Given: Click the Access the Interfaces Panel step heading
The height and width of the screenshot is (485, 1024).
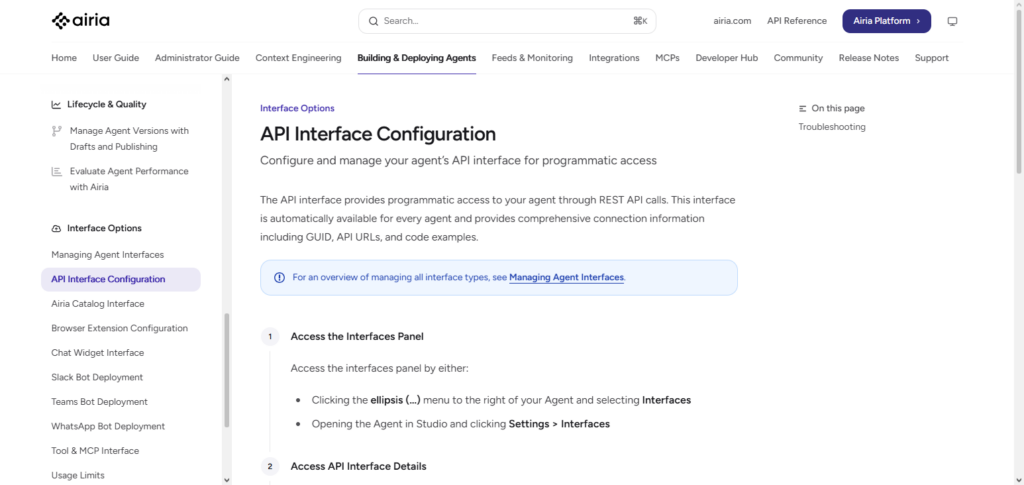Looking at the screenshot, I should pos(357,337).
